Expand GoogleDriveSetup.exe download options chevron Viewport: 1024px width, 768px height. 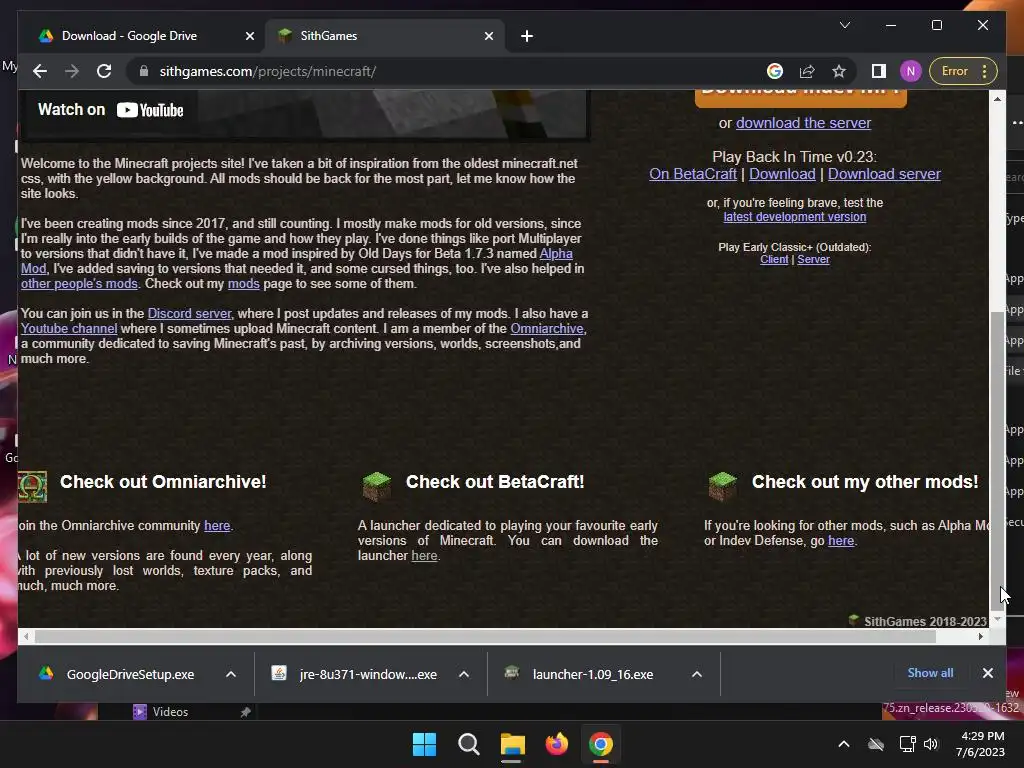point(231,674)
